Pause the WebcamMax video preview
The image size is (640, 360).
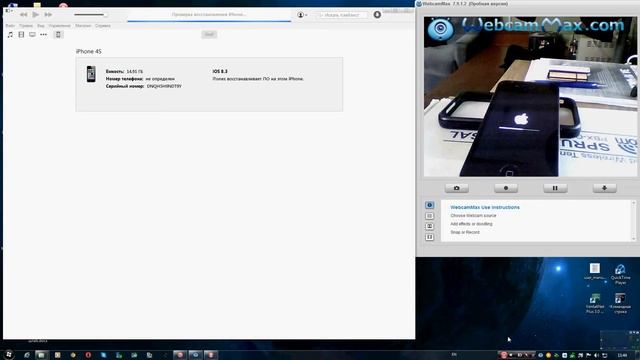tap(555, 188)
